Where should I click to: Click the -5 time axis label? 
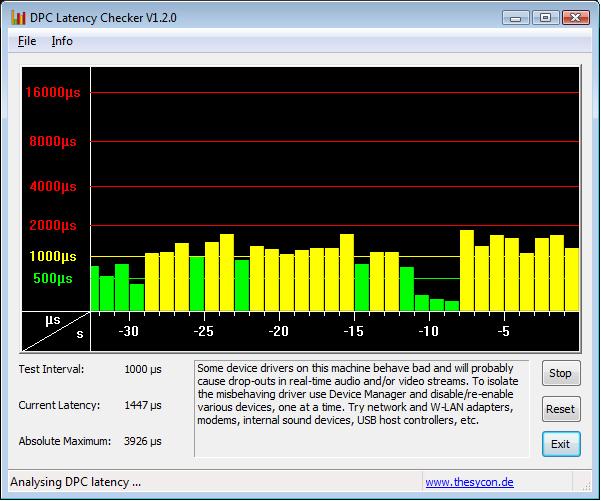[504, 331]
